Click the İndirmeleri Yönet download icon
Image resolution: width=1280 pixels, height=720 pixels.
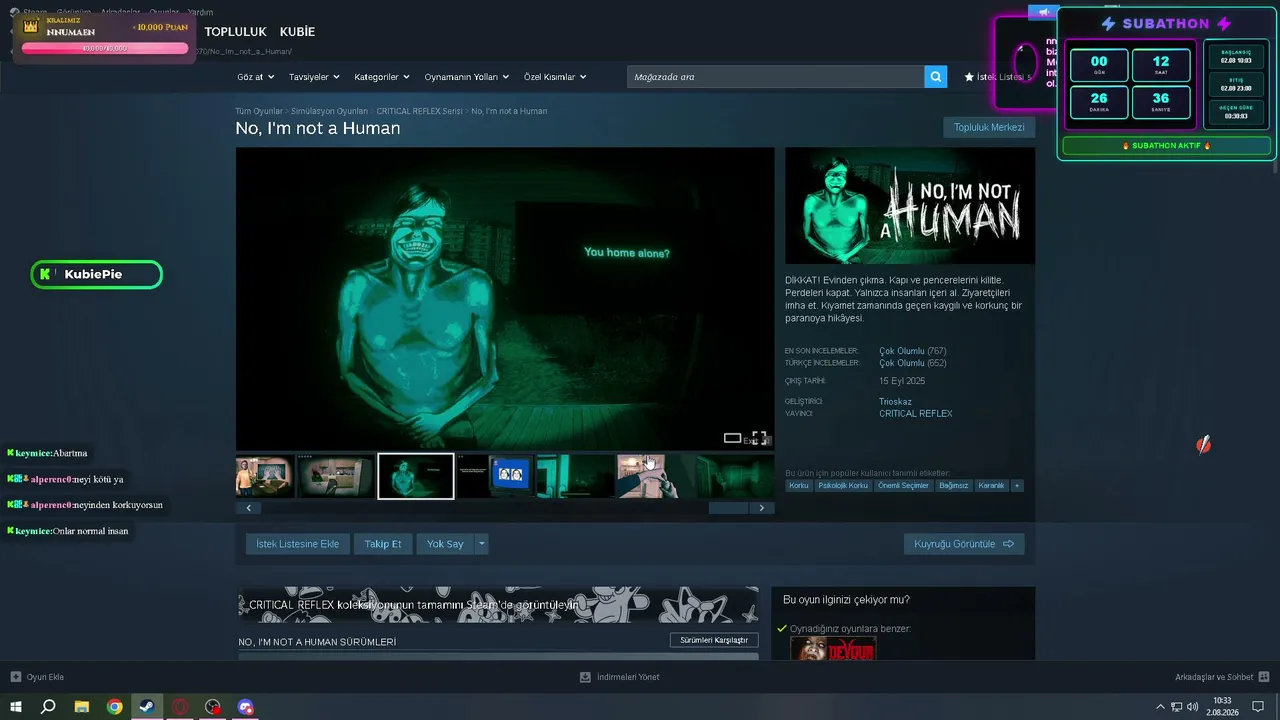(x=585, y=677)
